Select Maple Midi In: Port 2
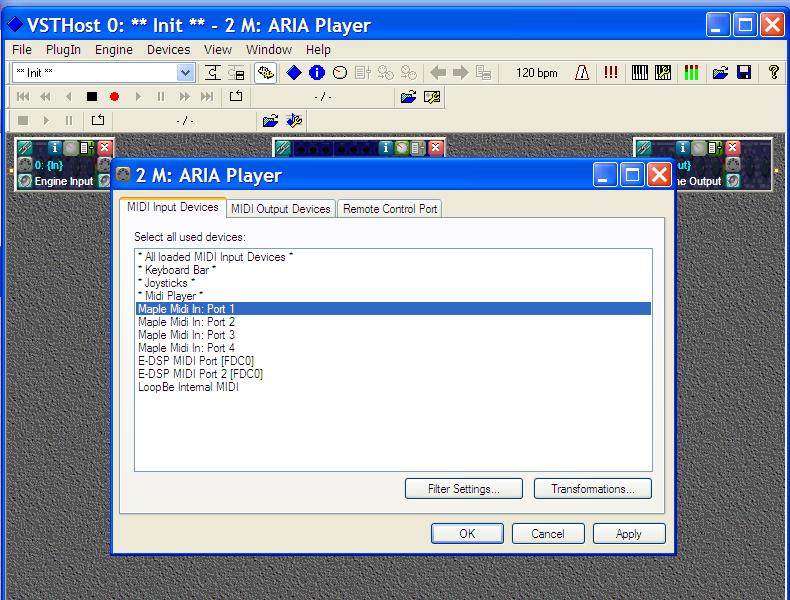 [x=393, y=321]
